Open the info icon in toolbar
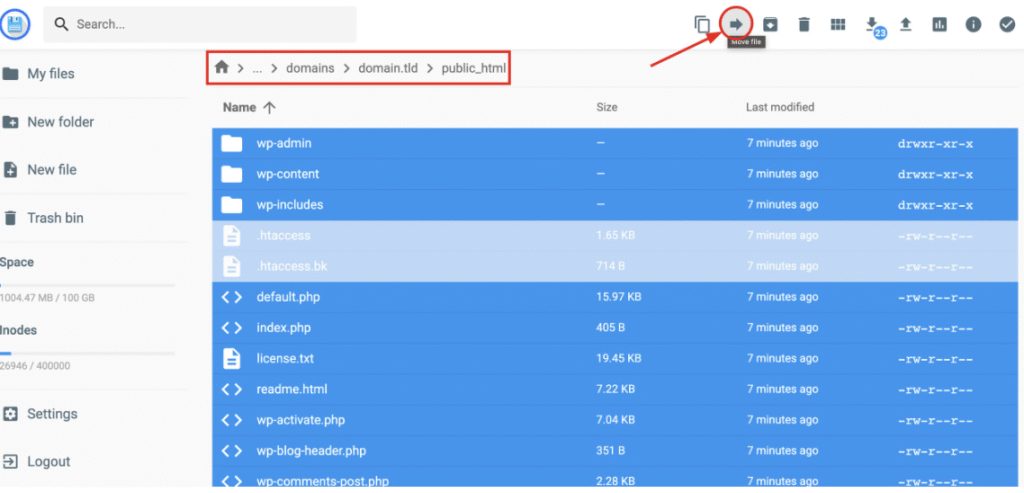Screen dimensions: 1024x493 tap(973, 24)
